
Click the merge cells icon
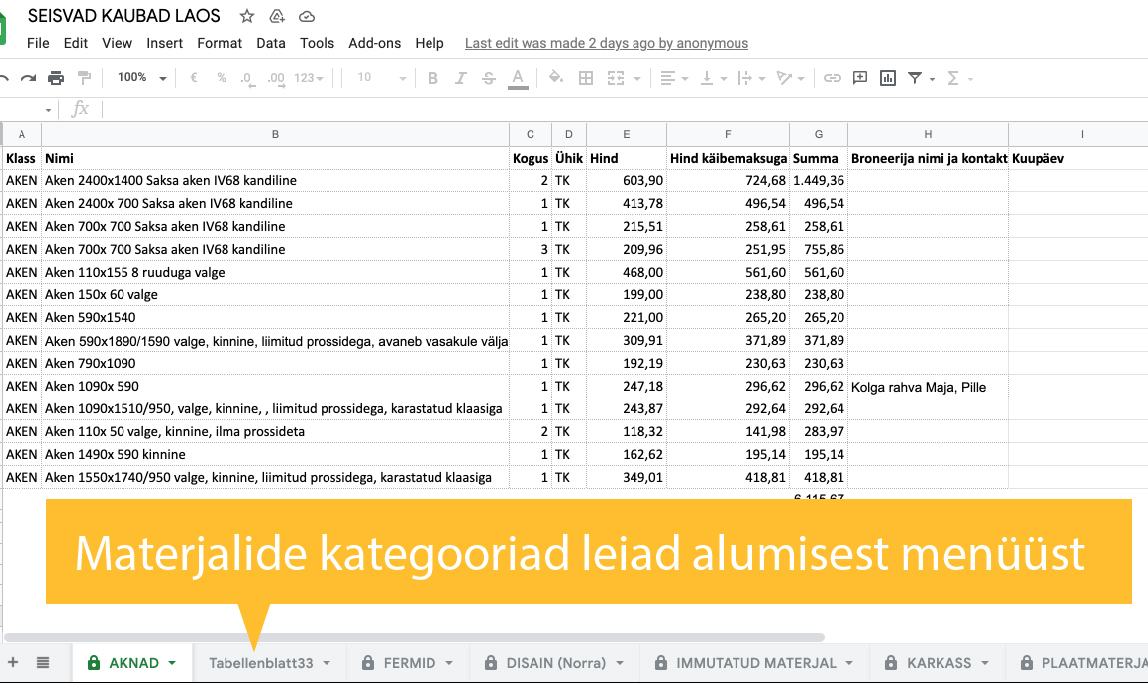click(616, 78)
